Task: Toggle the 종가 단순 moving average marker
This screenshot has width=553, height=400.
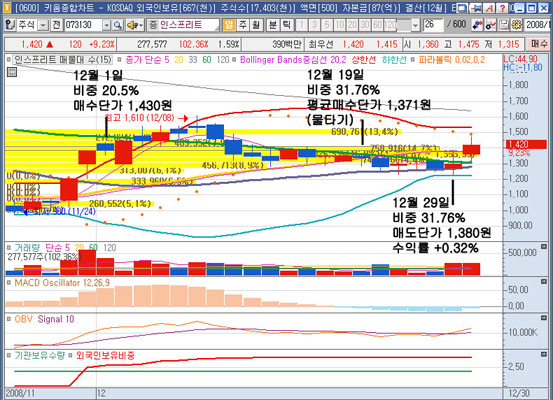Action: coord(120,60)
